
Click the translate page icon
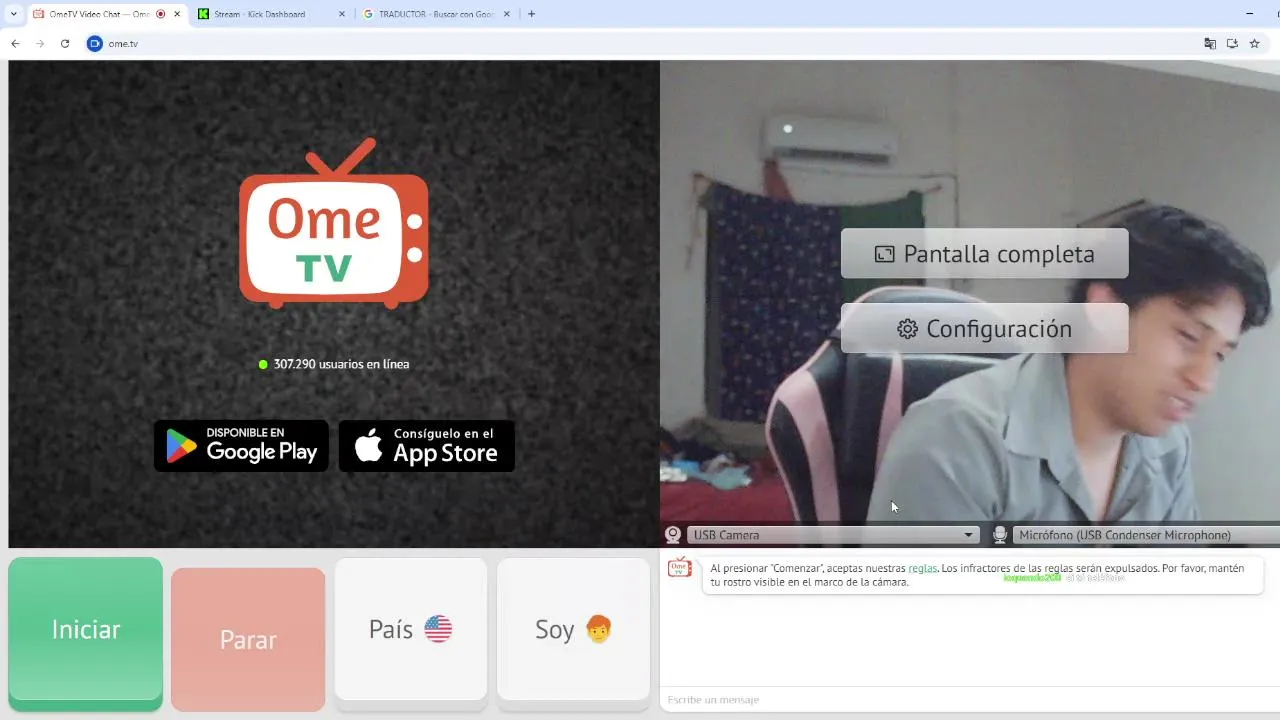click(1210, 44)
